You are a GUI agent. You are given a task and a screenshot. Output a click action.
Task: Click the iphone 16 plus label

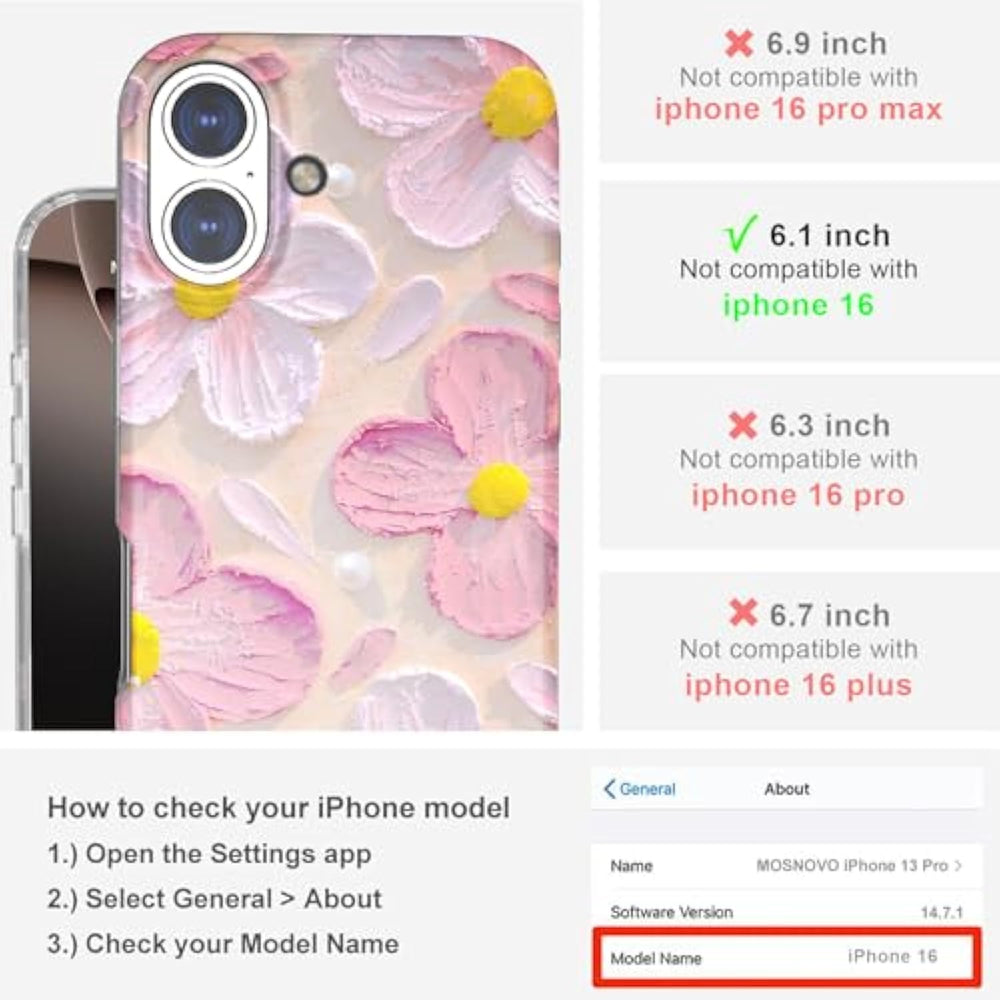pos(798,685)
